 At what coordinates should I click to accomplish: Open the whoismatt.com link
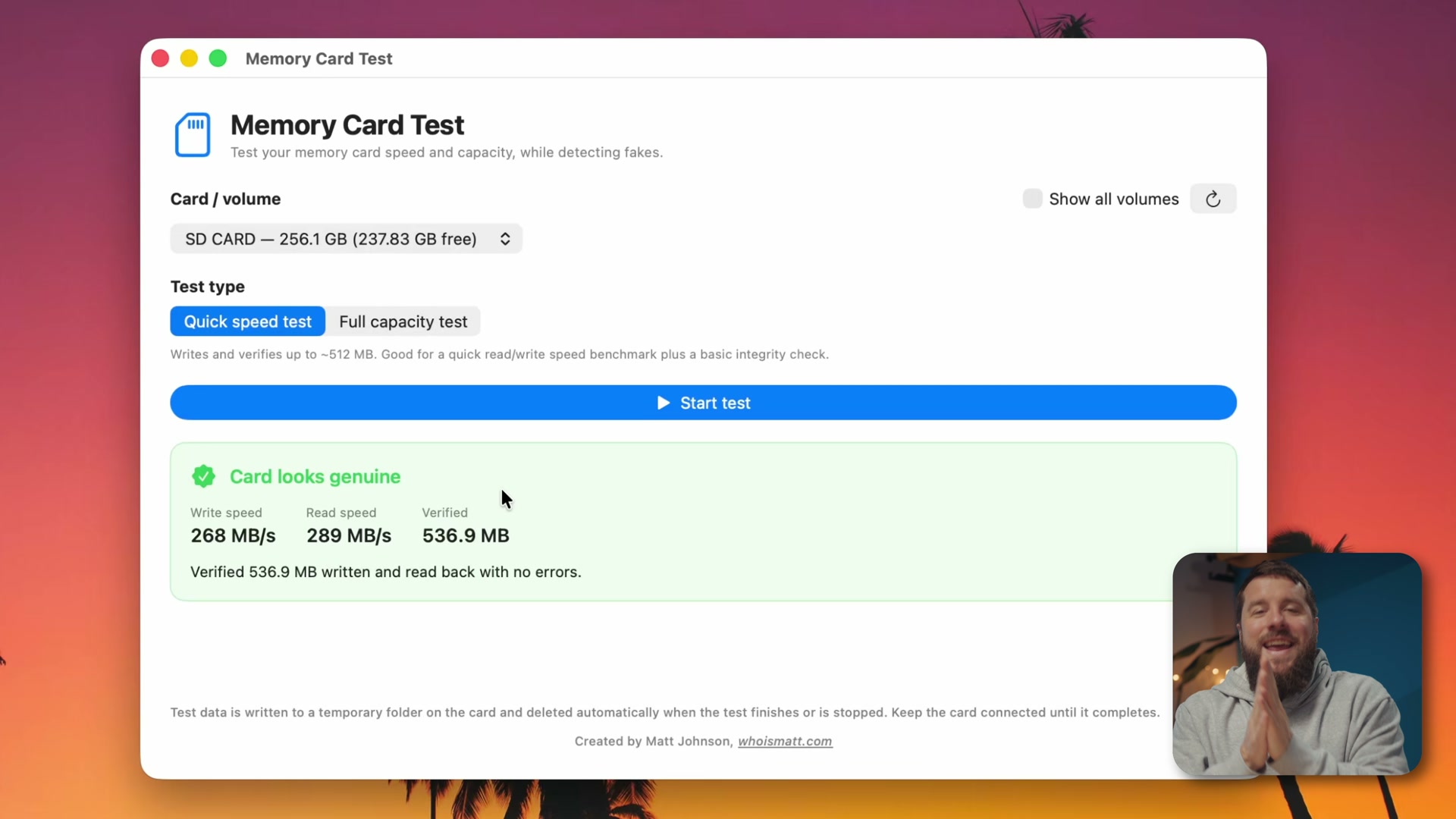(785, 741)
